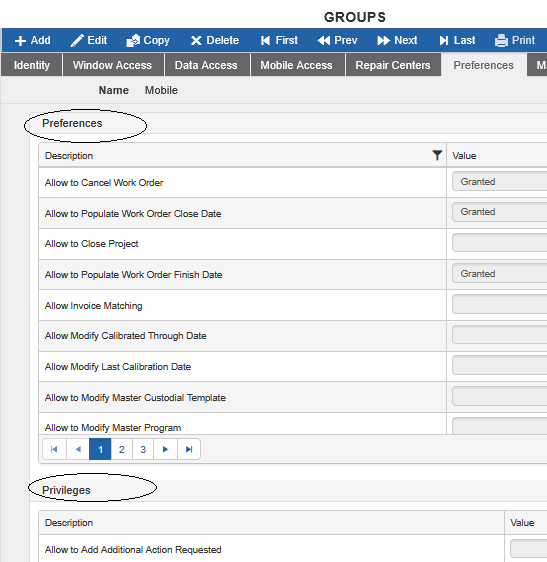Image resolution: width=547 pixels, height=562 pixels.
Task: Jump to the Last record
Action: tap(457, 40)
